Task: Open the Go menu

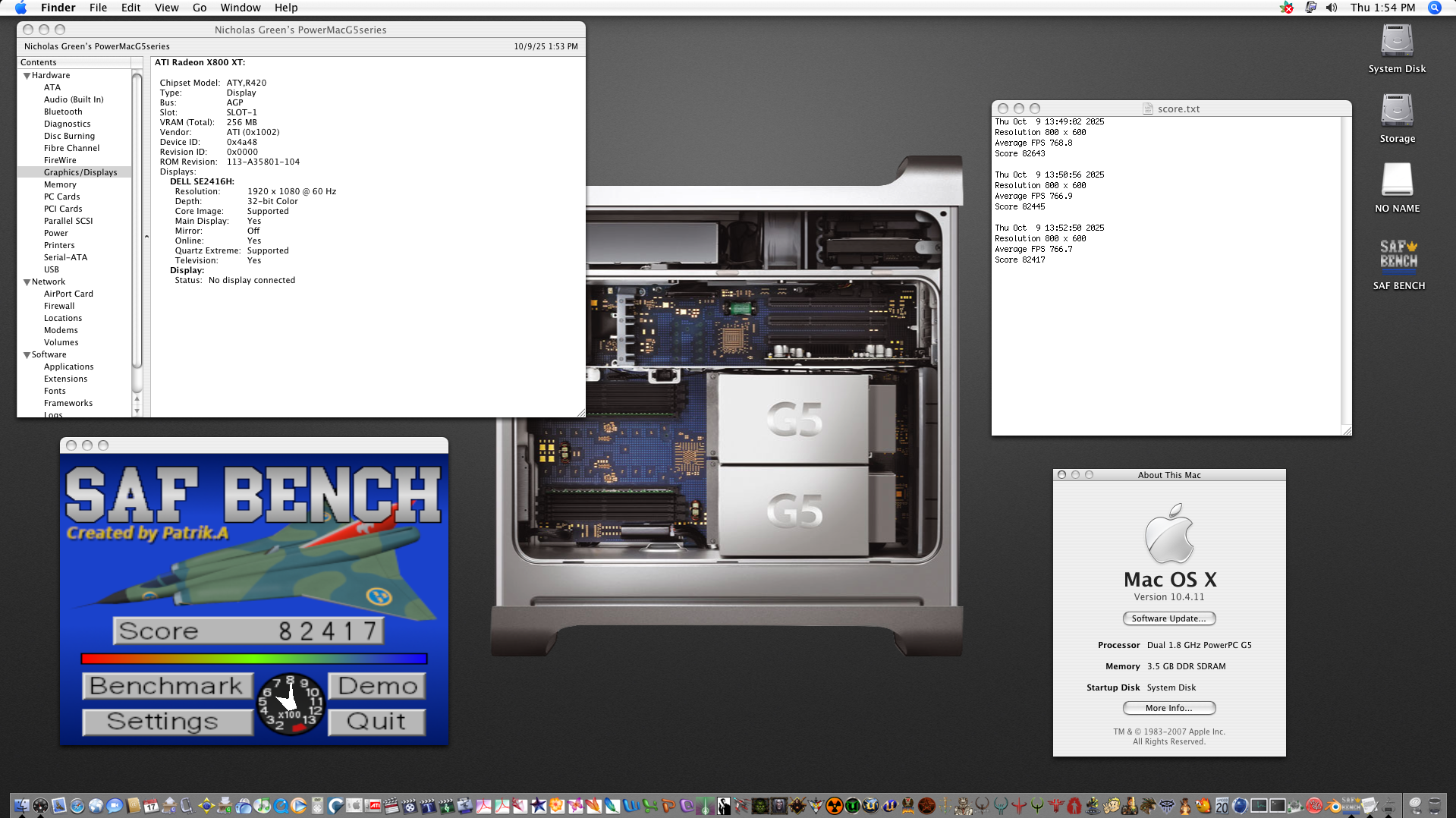Action: point(199,8)
